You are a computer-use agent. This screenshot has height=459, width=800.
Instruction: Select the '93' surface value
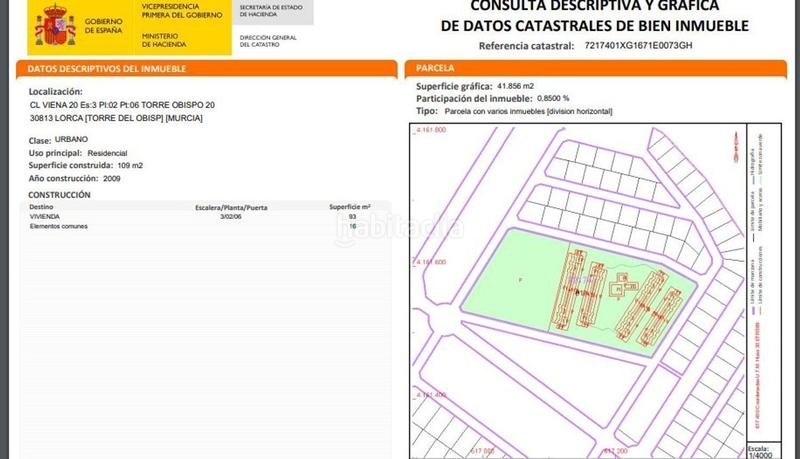point(353,217)
